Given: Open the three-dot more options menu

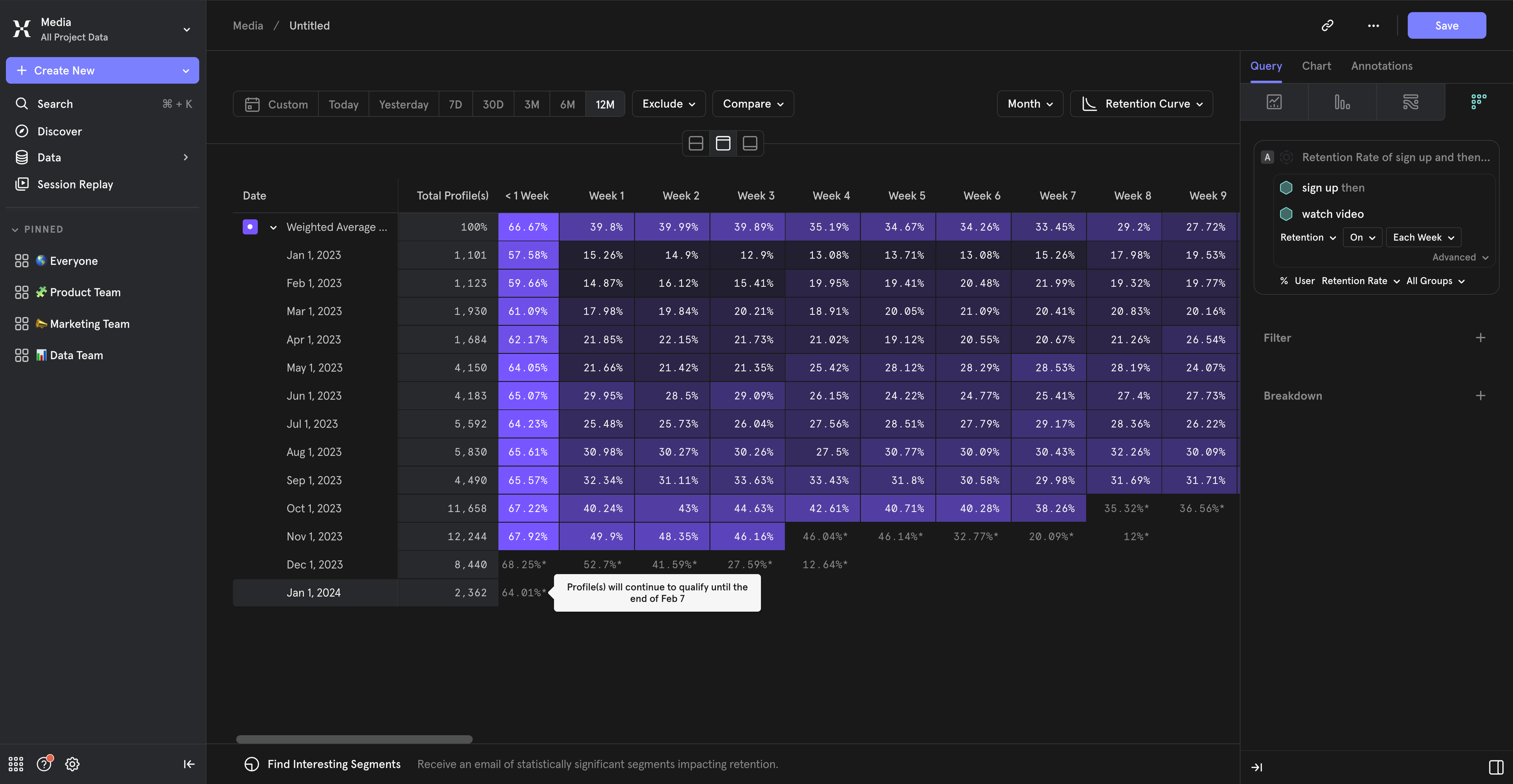Looking at the screenshot, I should (1373, 25).
